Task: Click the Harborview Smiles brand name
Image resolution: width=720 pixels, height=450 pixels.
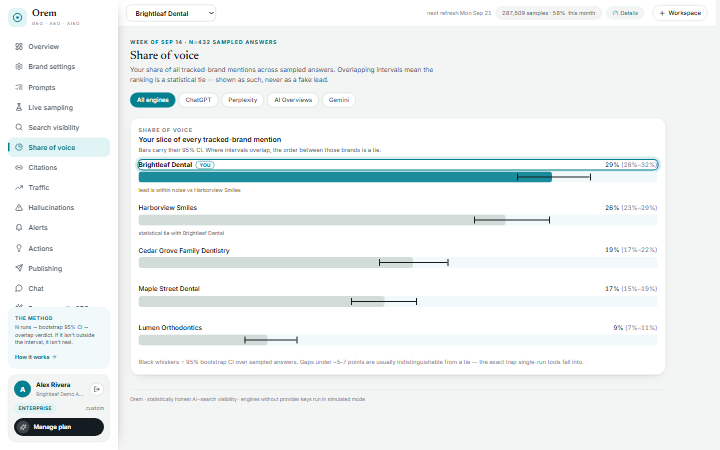Action: pos(168,208)
